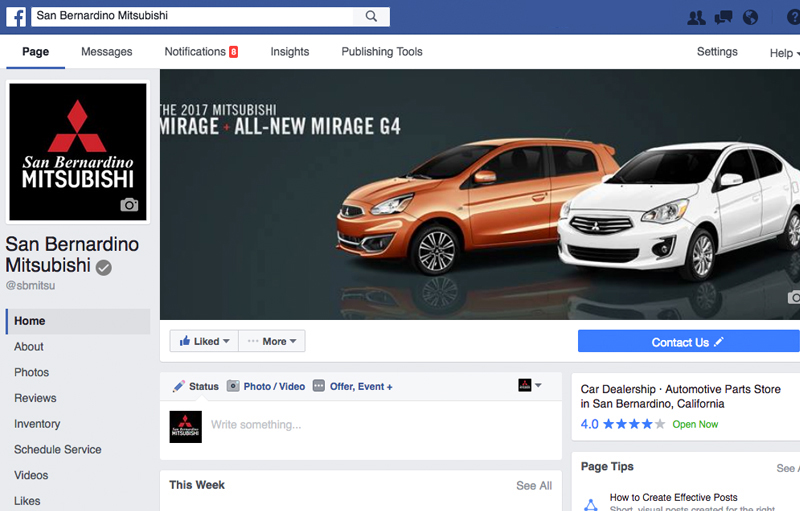Viewport: 800px width, 511px height.
Task: Click the thumbs-up icon on Liked
Action: coord(185,341)
